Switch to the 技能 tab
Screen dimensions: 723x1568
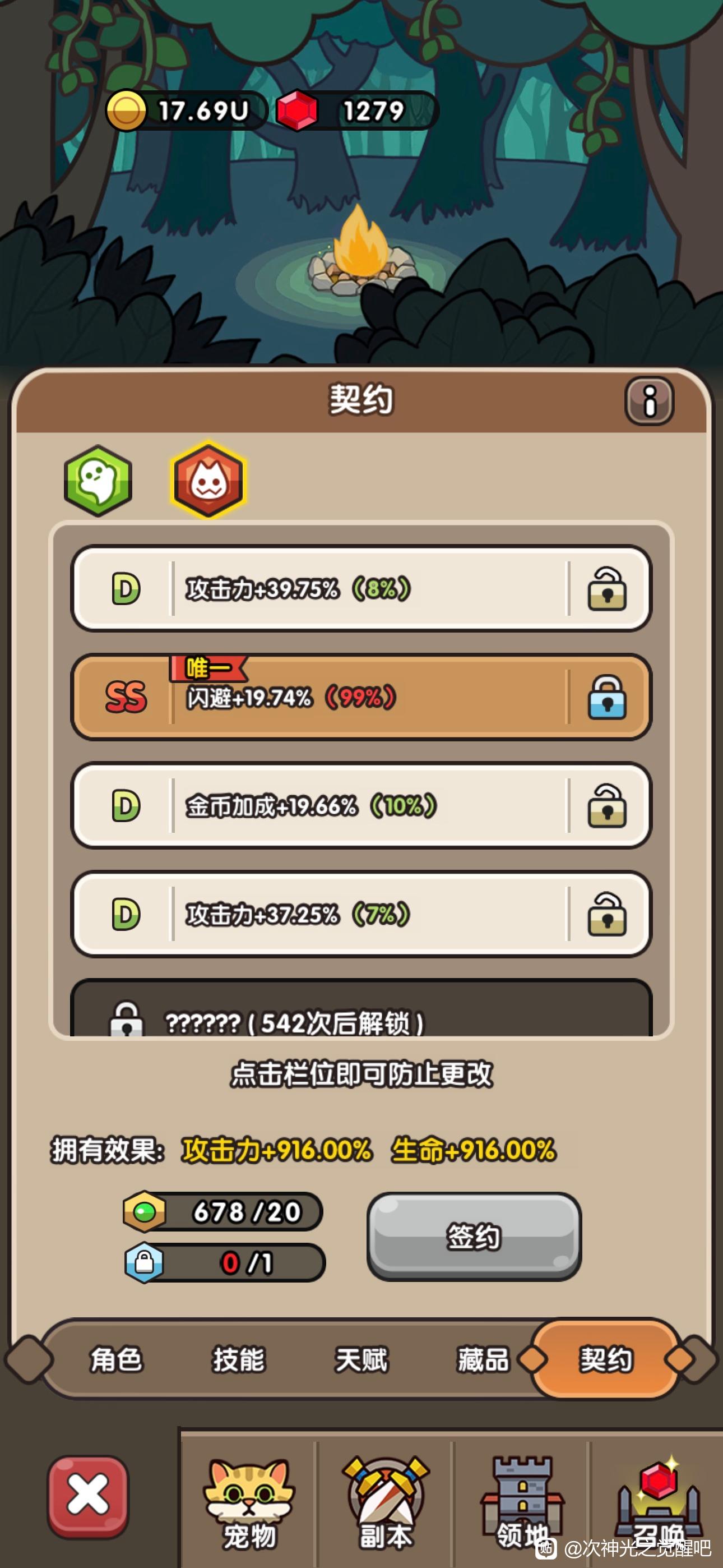point(239,1359)
